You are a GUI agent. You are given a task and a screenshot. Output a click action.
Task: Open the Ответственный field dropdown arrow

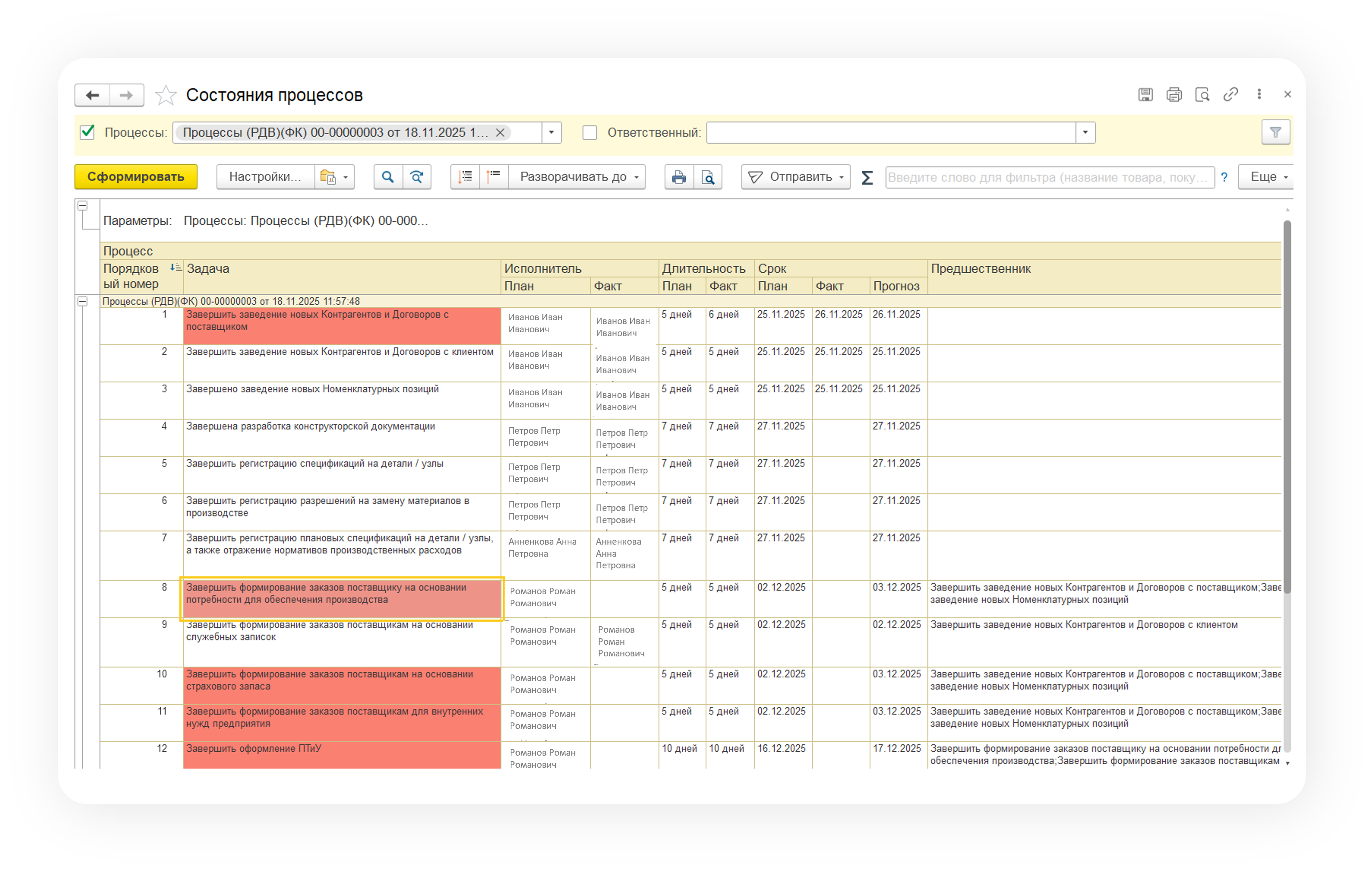coord(1085,132)
